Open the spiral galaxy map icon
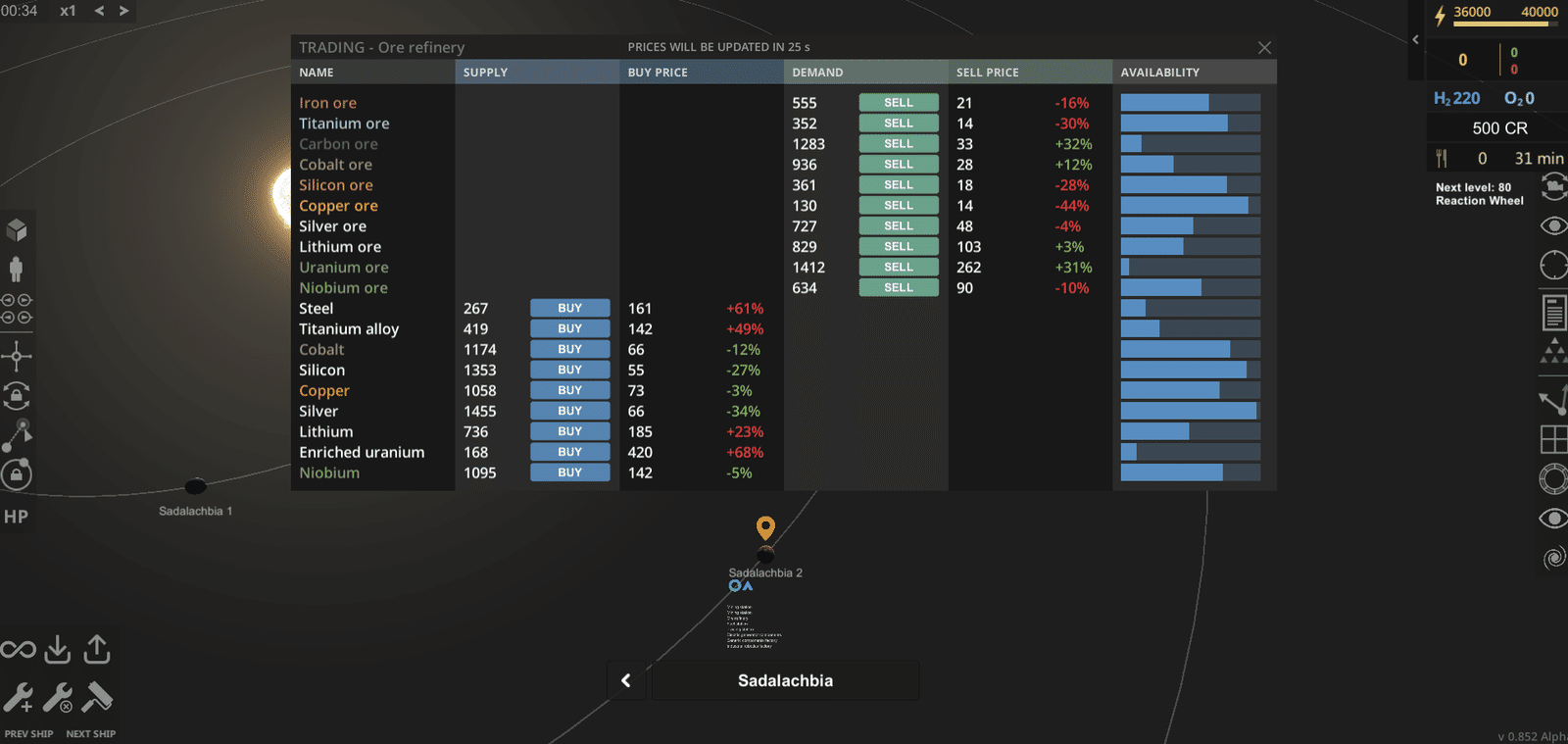The height and width of the screenshot is (744, 1568). [1554, 558]
